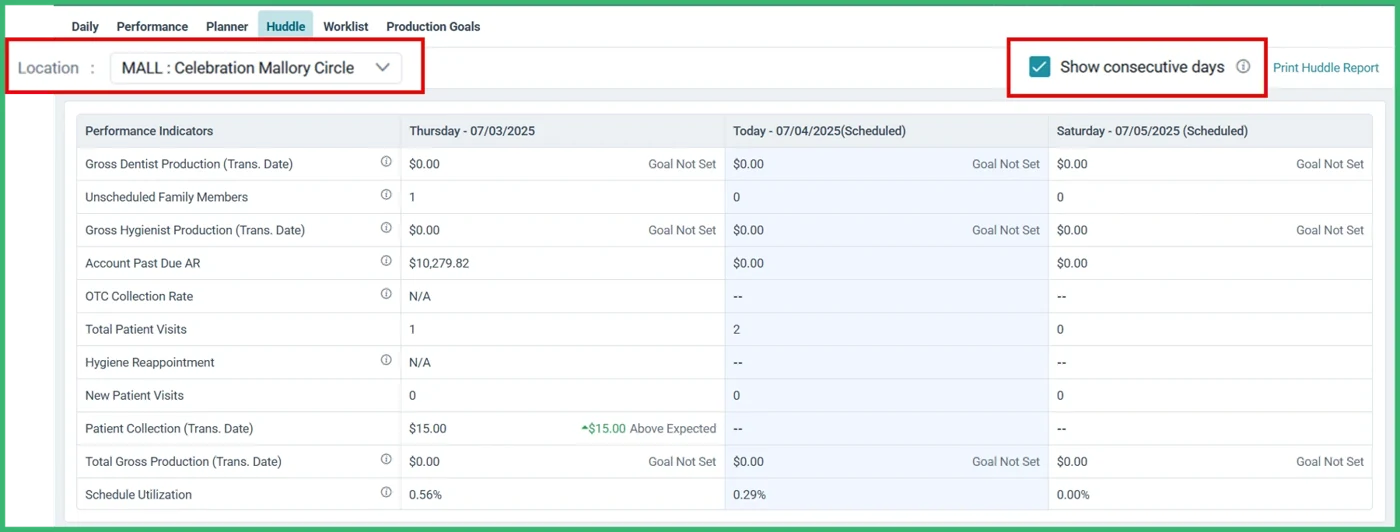The width and height of the screenshot is (1400, 532).
Task: Click New Patient Visits row label
Action: tap(135, 395)
